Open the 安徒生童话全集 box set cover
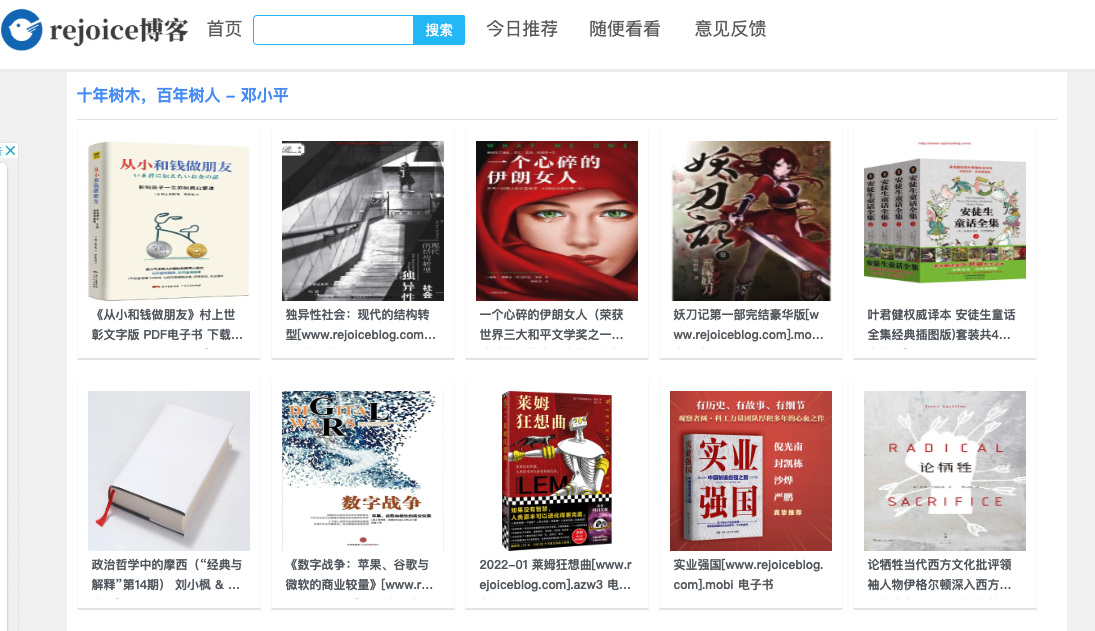1095x631 pixels. click(x=945, y=221)
